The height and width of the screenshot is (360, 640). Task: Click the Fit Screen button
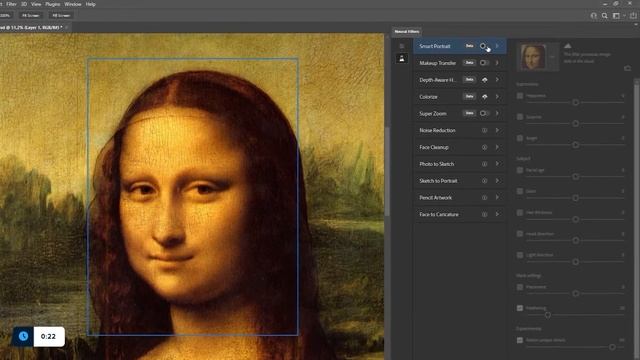coord(31,16)
